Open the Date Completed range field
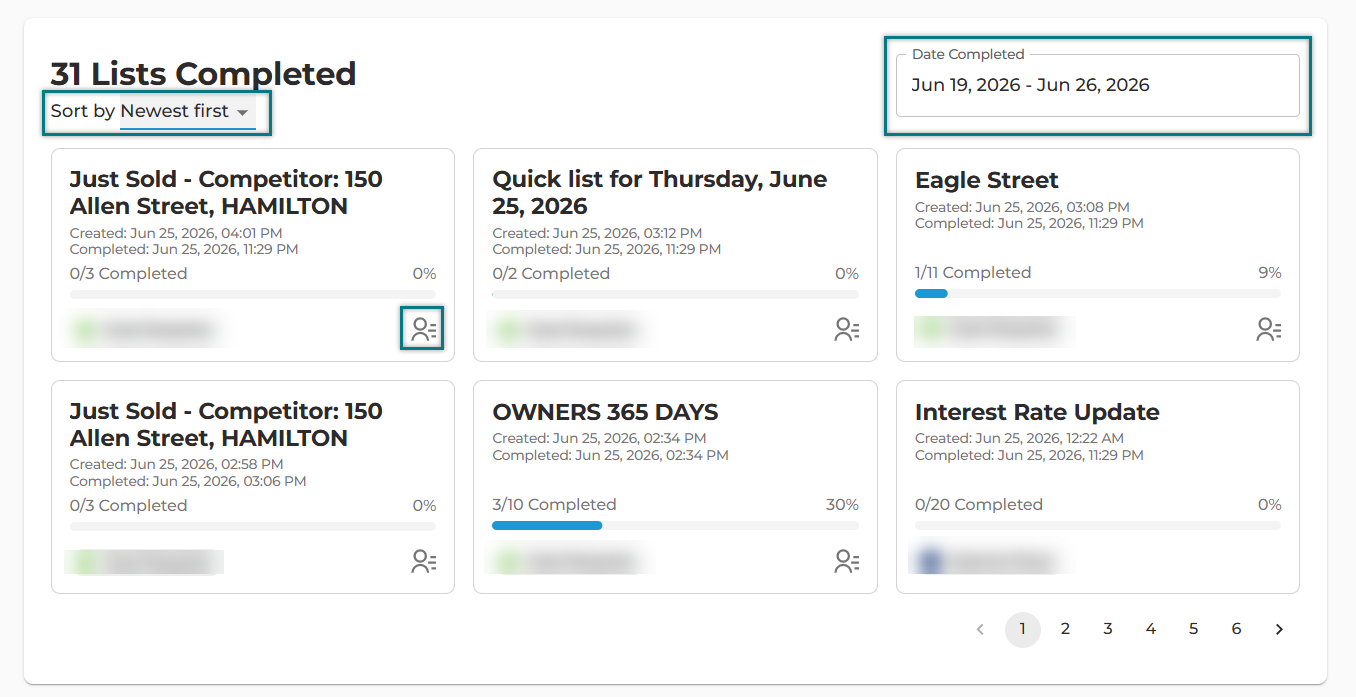Screen dimensions: 1356x697 coord(1098,85)
